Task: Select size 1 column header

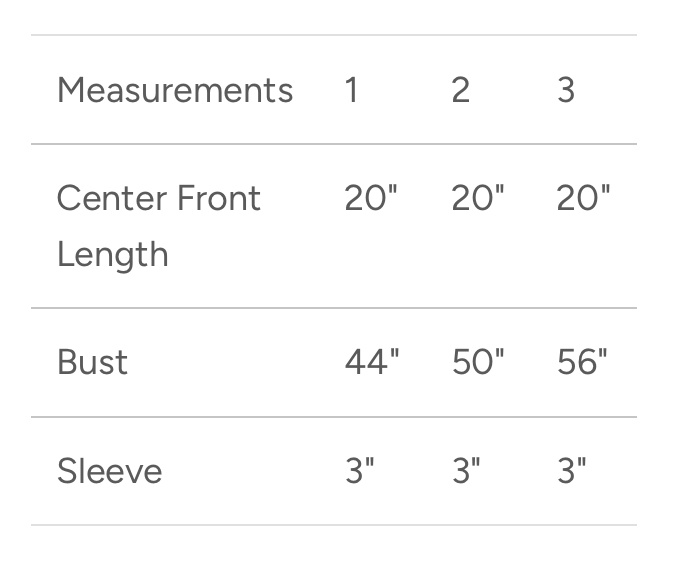Action: click(x=352, y=90)
